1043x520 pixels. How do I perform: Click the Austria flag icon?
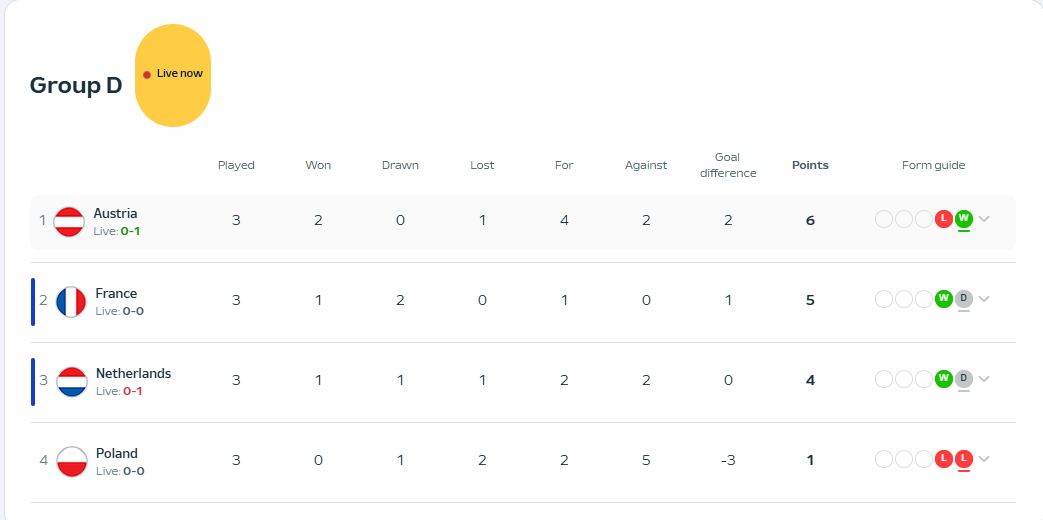(68, 221)
